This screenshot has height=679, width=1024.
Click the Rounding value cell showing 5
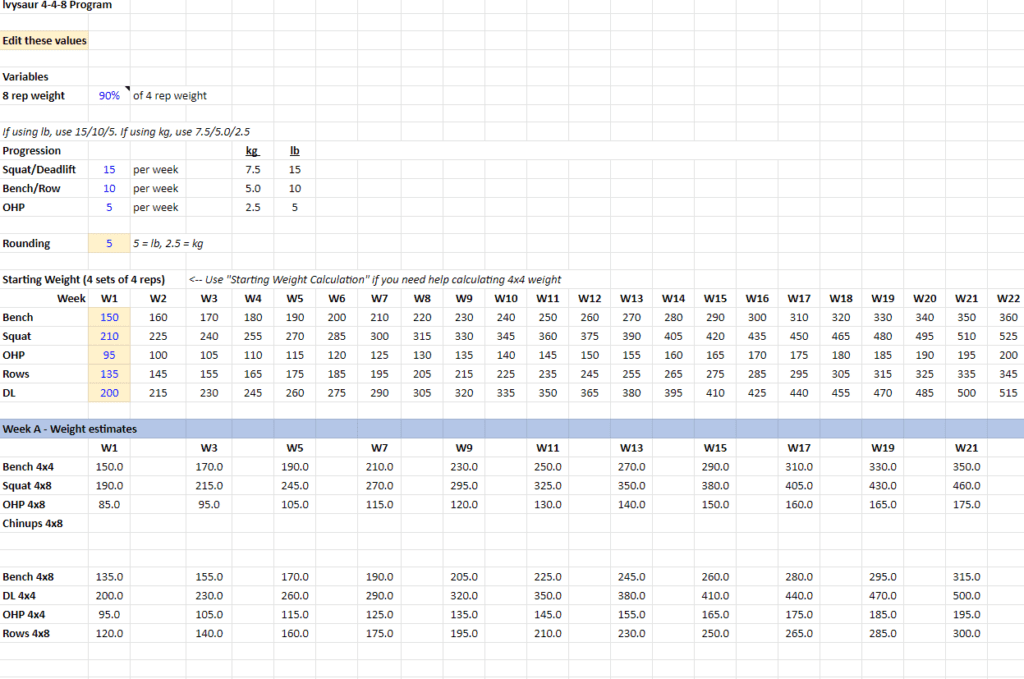[109, 243]
